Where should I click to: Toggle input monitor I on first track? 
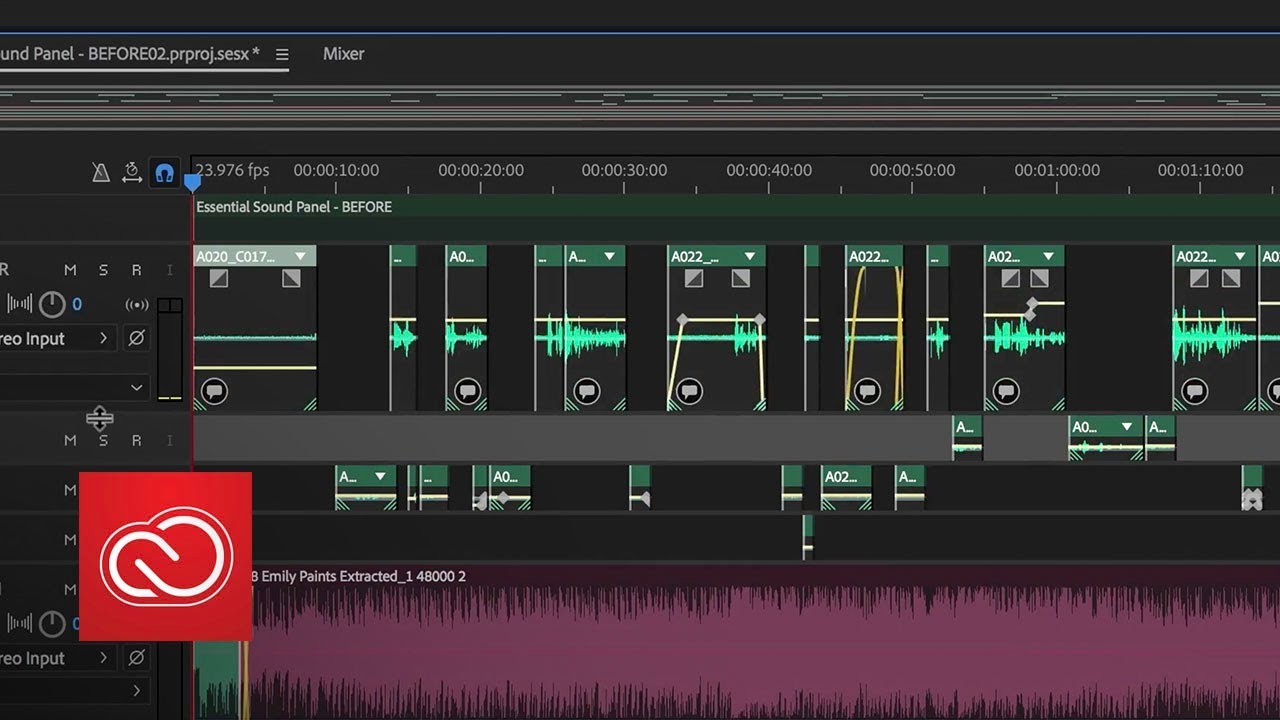[169, 270]
